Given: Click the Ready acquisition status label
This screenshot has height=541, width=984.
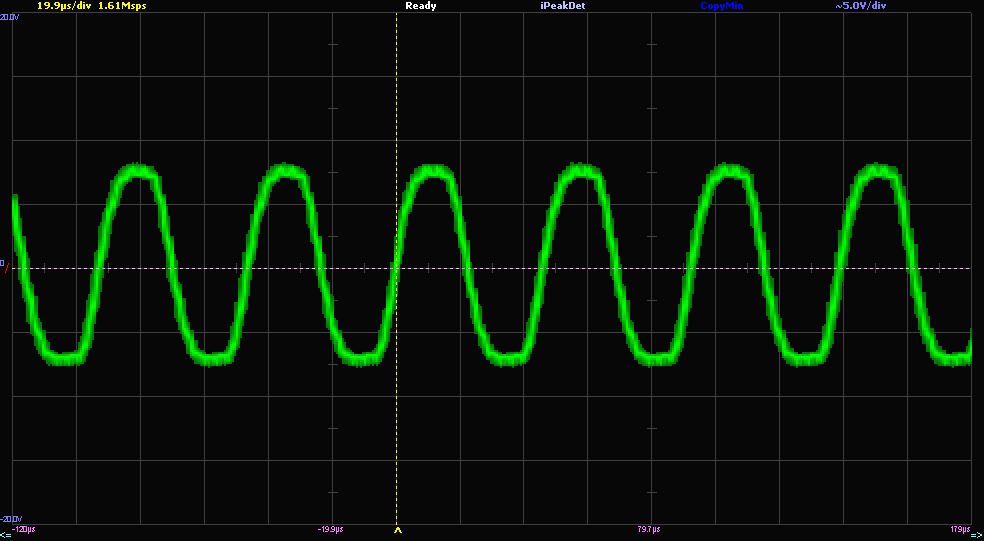Looking at the screenshot, I should (420, 6).
